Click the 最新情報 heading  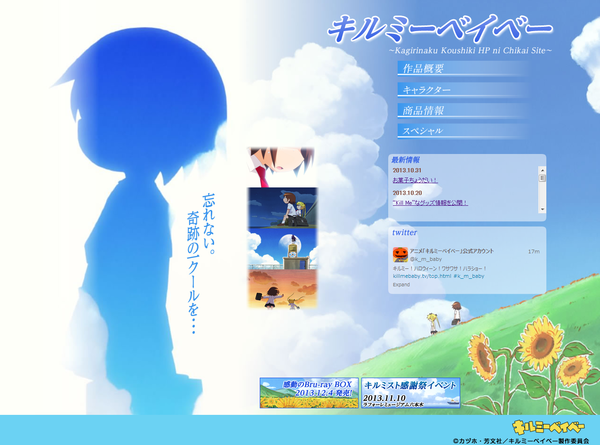pyautogui.click(x=406, y=160)
